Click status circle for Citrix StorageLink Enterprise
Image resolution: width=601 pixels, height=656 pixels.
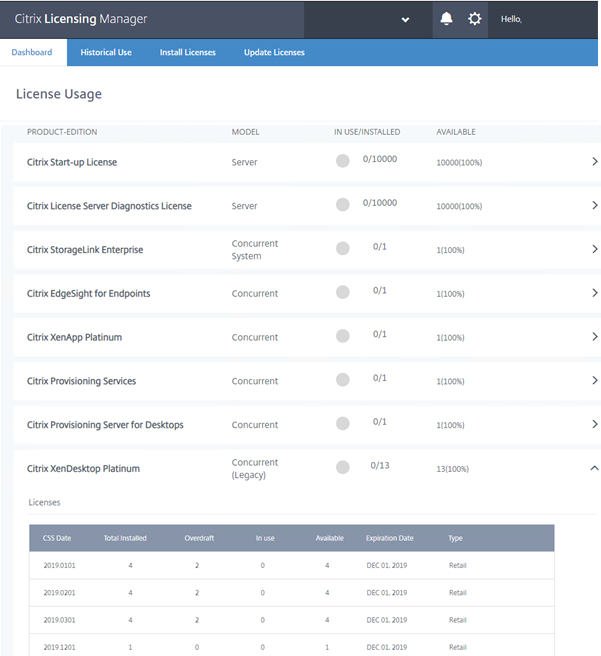pos(343,249)
